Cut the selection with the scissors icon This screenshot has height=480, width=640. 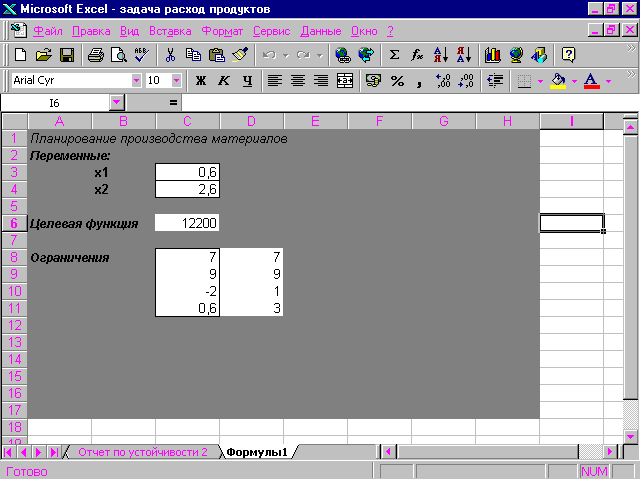[x=170, y=55]
